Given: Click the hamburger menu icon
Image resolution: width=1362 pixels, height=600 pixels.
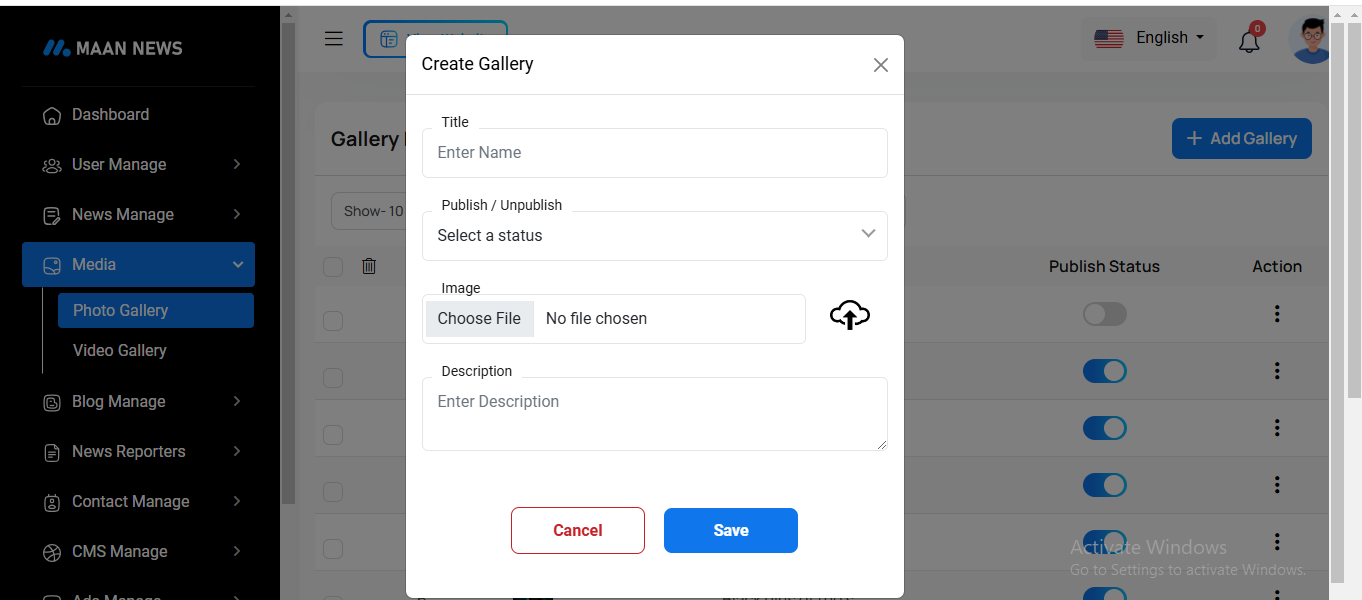Looking at the screenshot, I should coord(334,39).
